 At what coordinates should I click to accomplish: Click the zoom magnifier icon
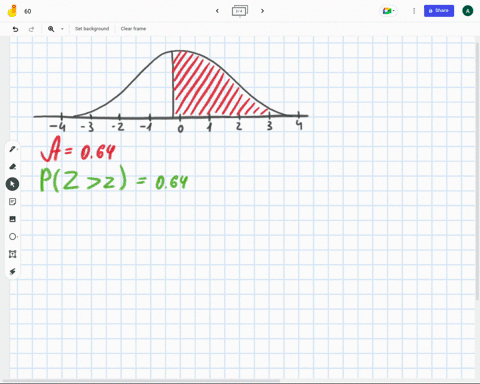[x=51, y=29]
